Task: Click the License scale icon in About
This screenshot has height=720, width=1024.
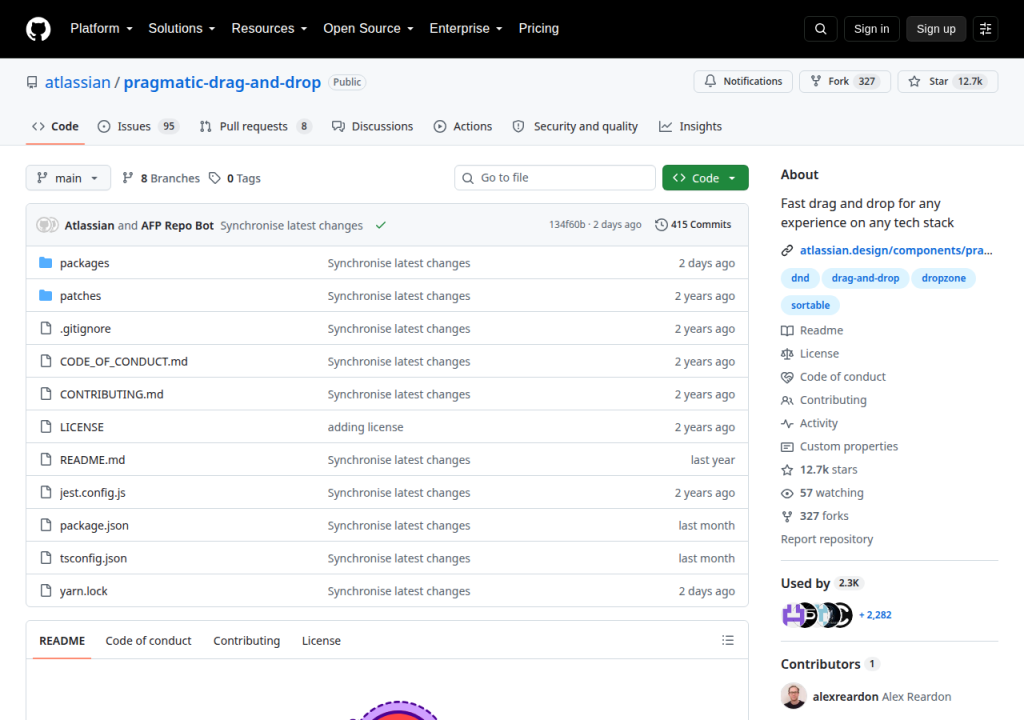Action: [x=787, y=353]
